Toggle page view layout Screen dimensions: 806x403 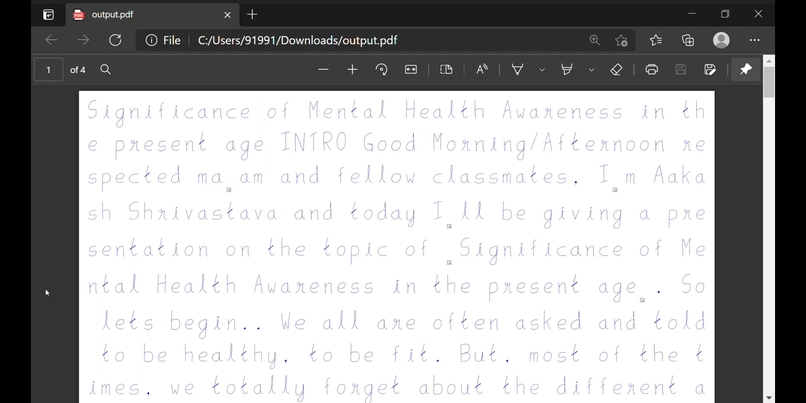point(446,69)
